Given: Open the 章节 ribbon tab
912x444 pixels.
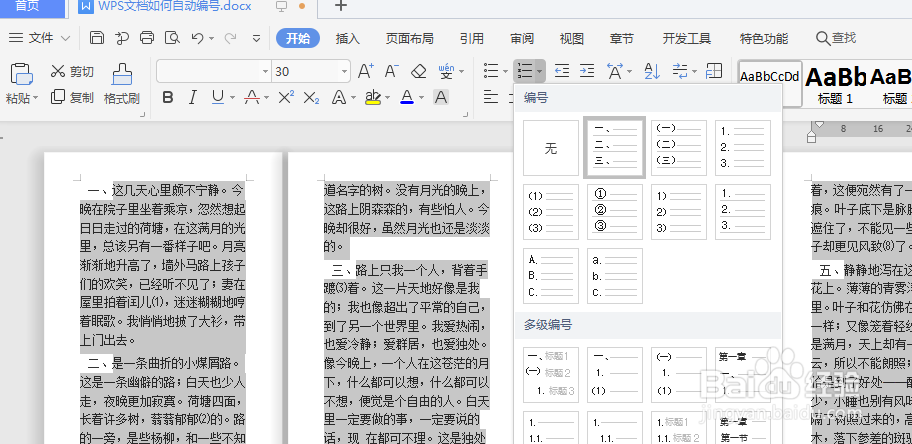Looking at the screenshot, I should [x=622, y=38].
